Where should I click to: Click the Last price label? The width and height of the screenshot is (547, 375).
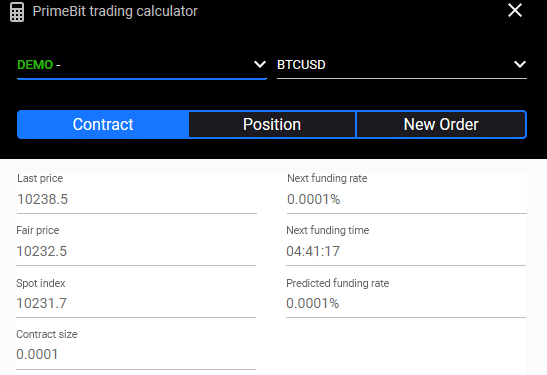pyautogui.click(x=40, y=178)
